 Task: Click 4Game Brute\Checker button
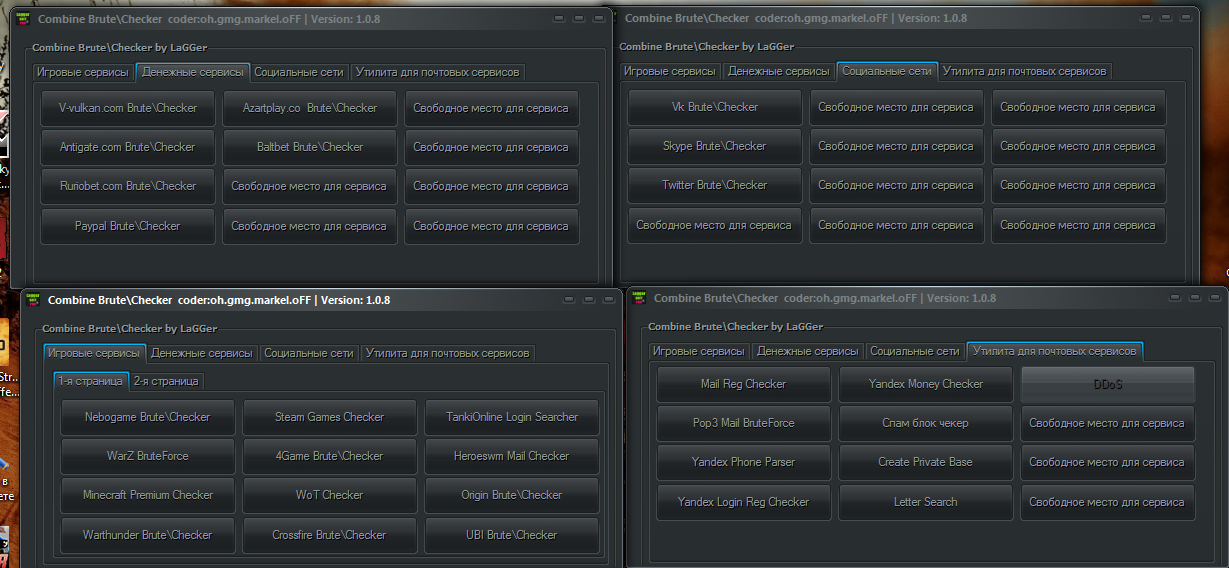point(330,456)
